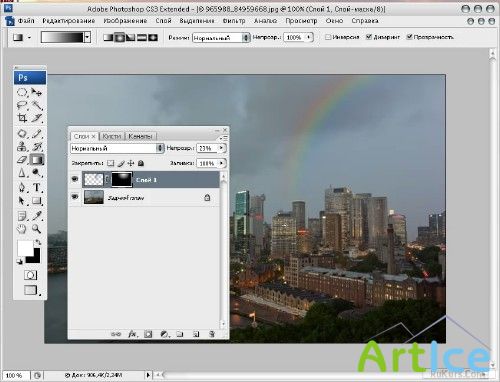The image size is (500, 382).
Task: Toggle lock position
Action: click(x=131, y=163)
